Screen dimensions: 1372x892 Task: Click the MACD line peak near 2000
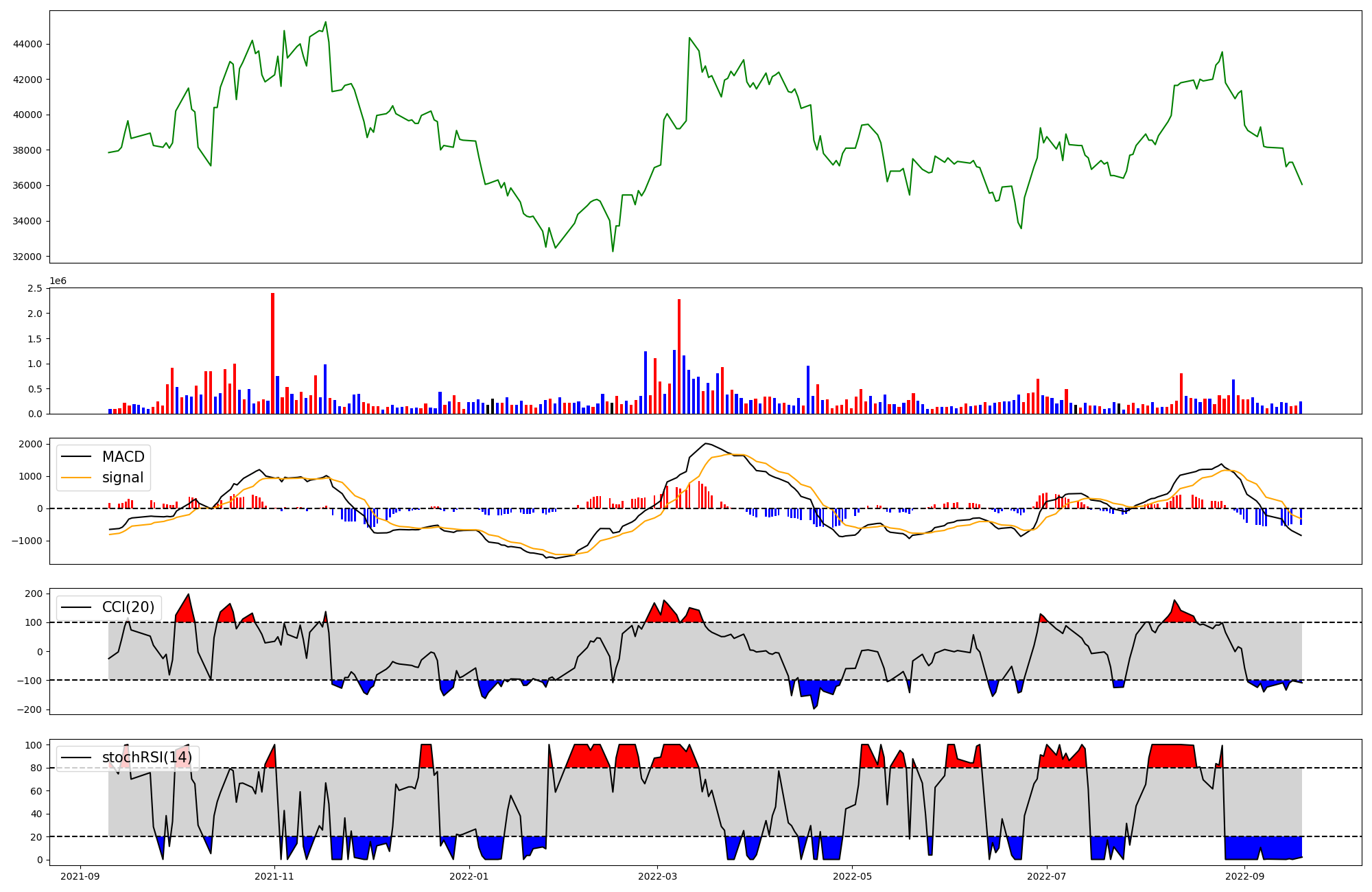706,443
